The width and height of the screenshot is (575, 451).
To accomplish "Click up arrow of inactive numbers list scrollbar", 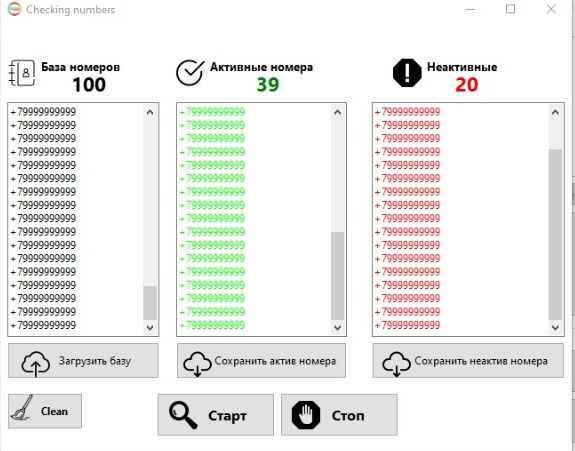I will pyautogui.click(x=555, y=112).
